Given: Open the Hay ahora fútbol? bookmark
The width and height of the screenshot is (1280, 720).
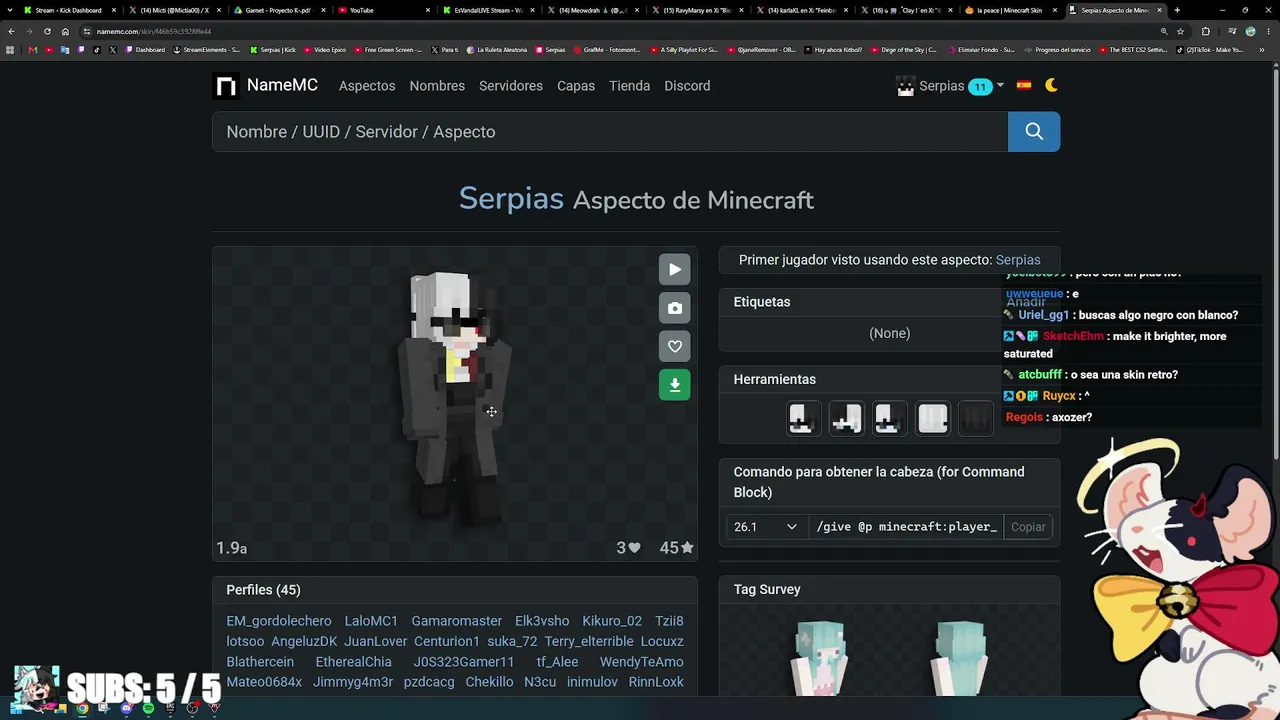Looking at the screenshot, I should tap(833, 50).
